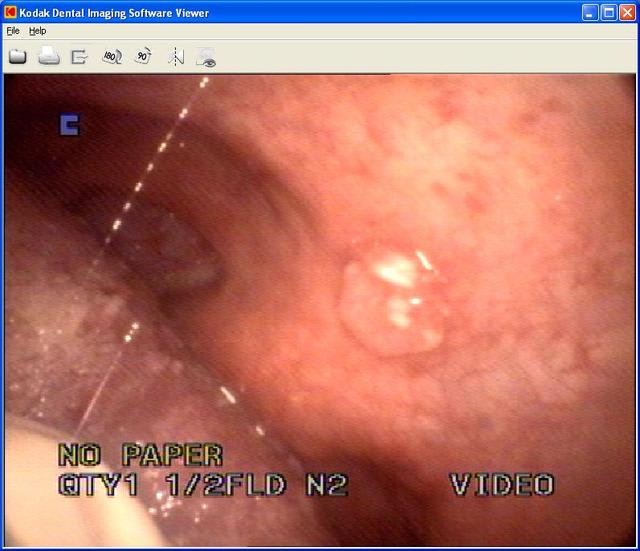The image size is (640, 551).
Task: Rotate image 90 degrees
Action: tap(144, 57)
